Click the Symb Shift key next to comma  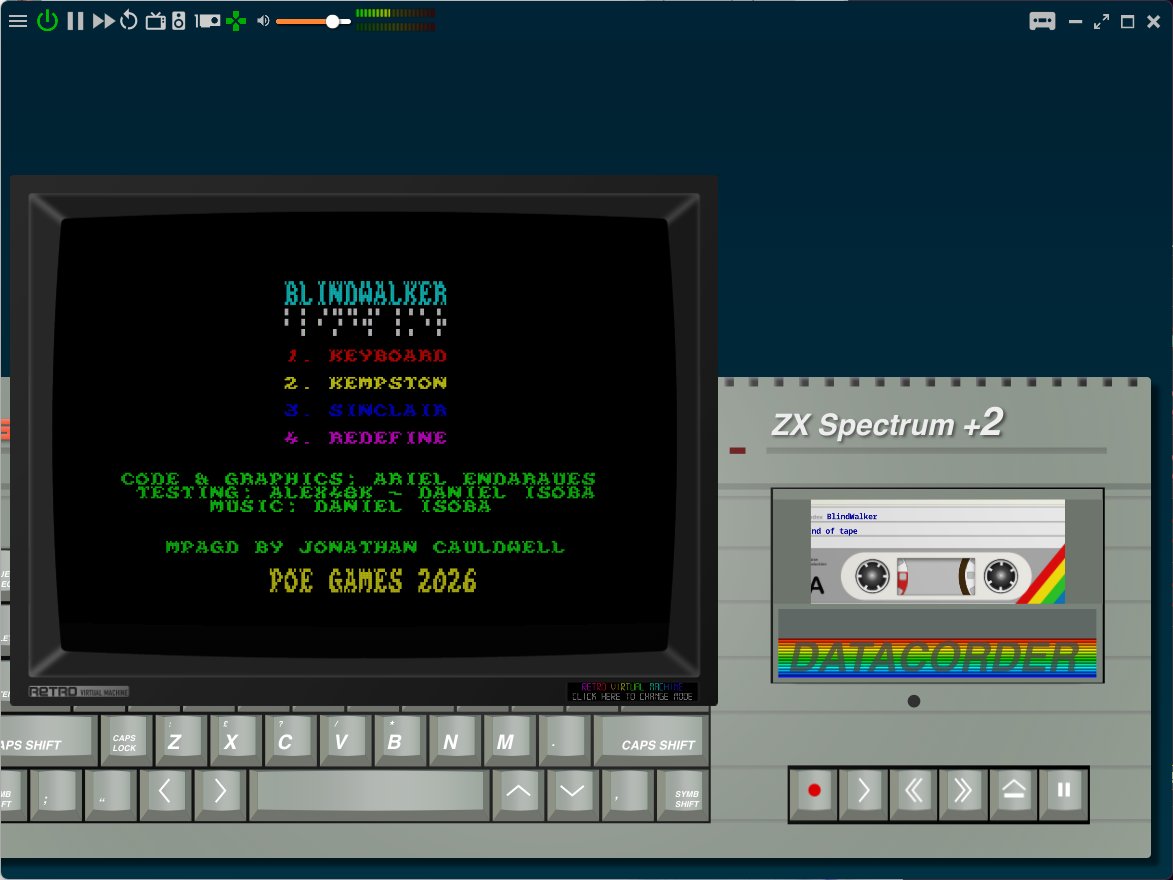point(683,795)
